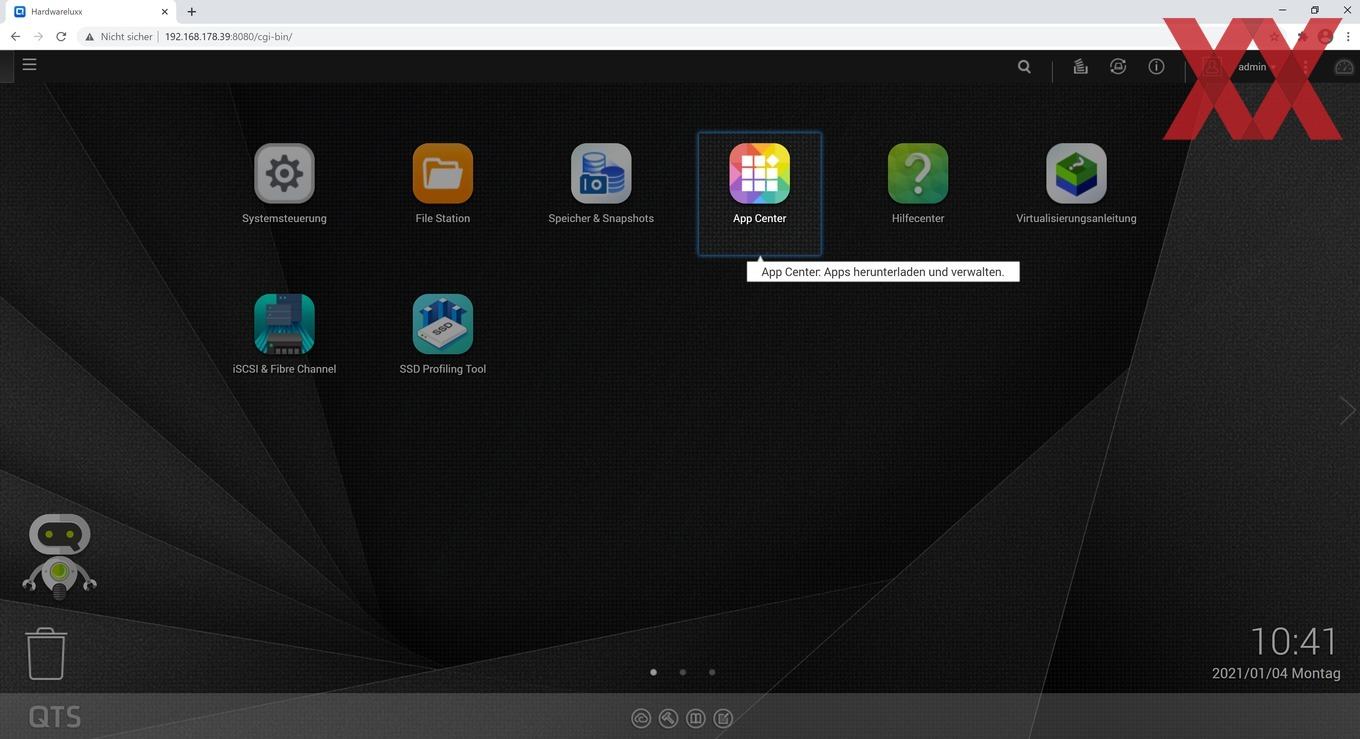Open the Systemsteuerung app
Image resolution: width=1360 pixels, height=739 pixels.
click(x=284, y=174)
